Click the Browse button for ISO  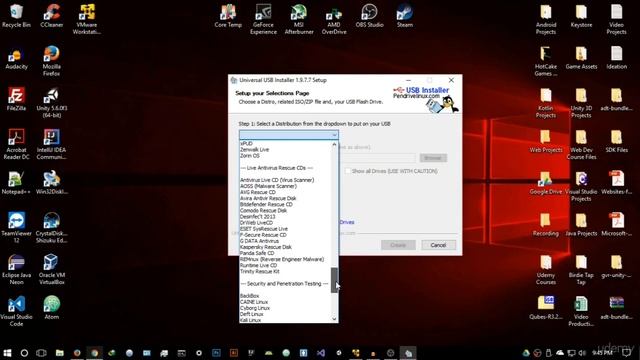click(433, 158)
